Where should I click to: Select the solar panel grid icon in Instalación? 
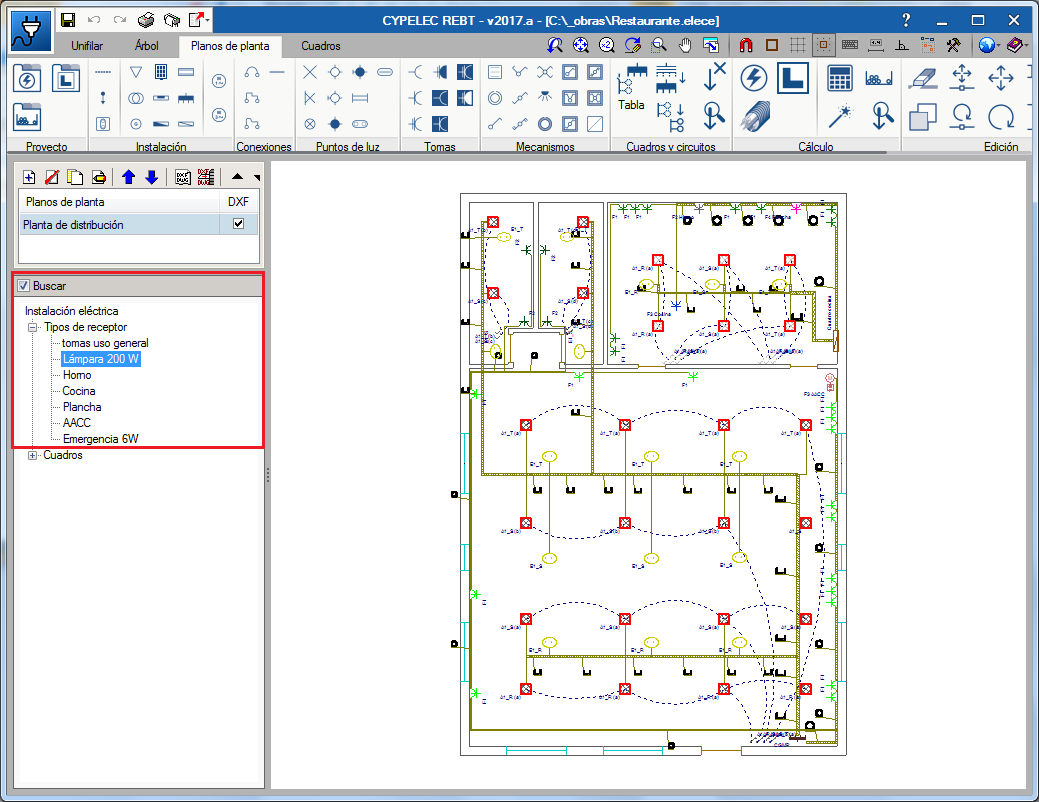161,72
